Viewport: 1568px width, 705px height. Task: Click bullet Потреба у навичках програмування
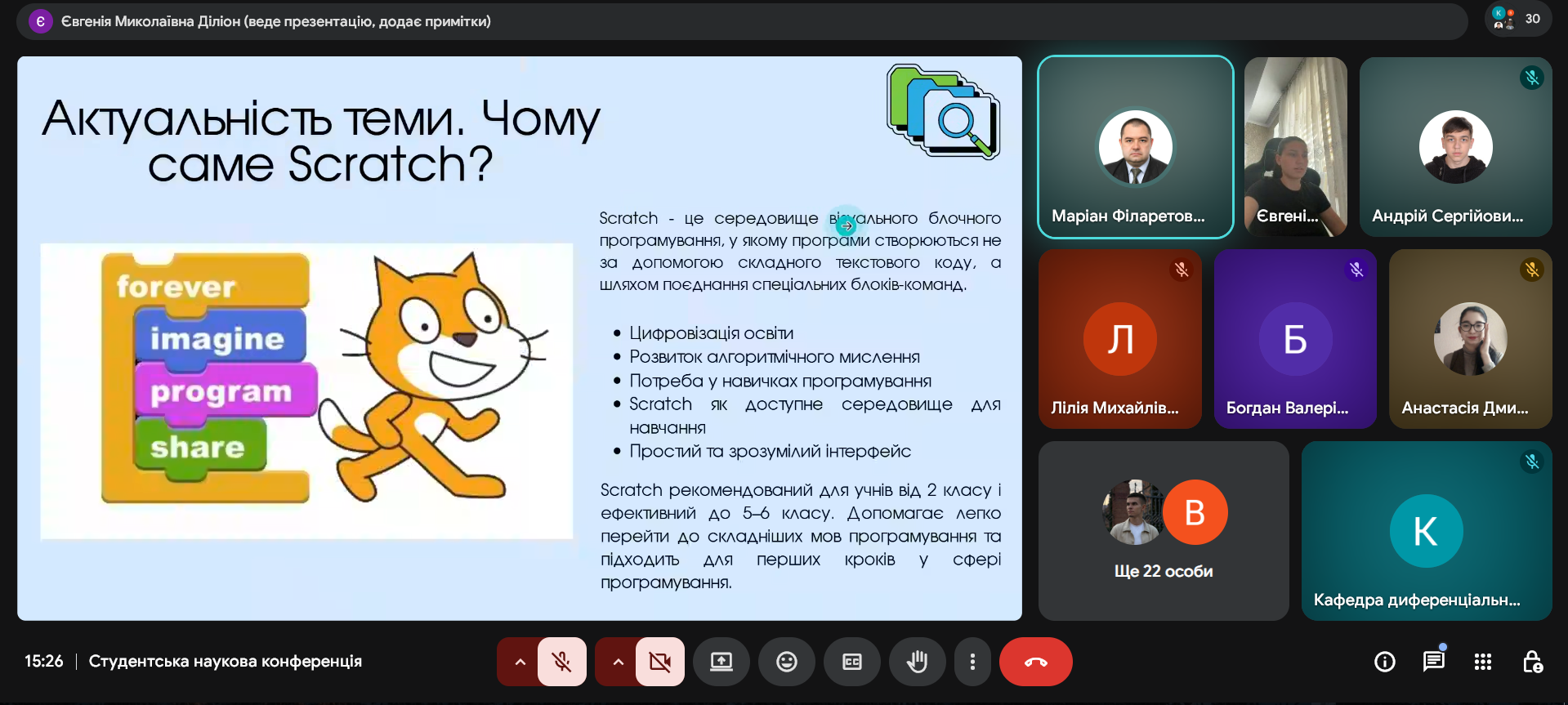point(780,381)
